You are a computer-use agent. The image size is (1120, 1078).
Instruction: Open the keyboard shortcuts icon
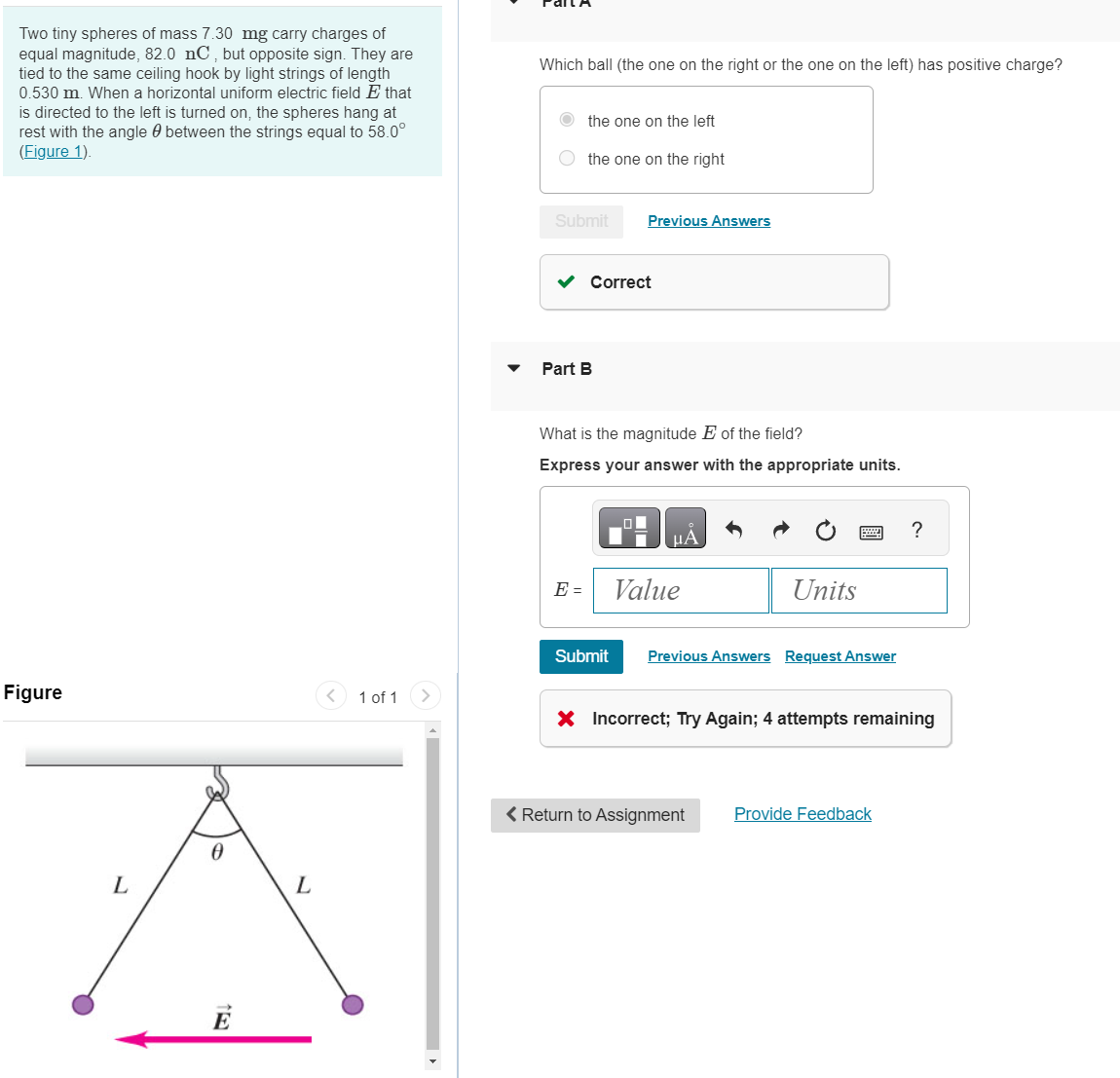(871, 533)
